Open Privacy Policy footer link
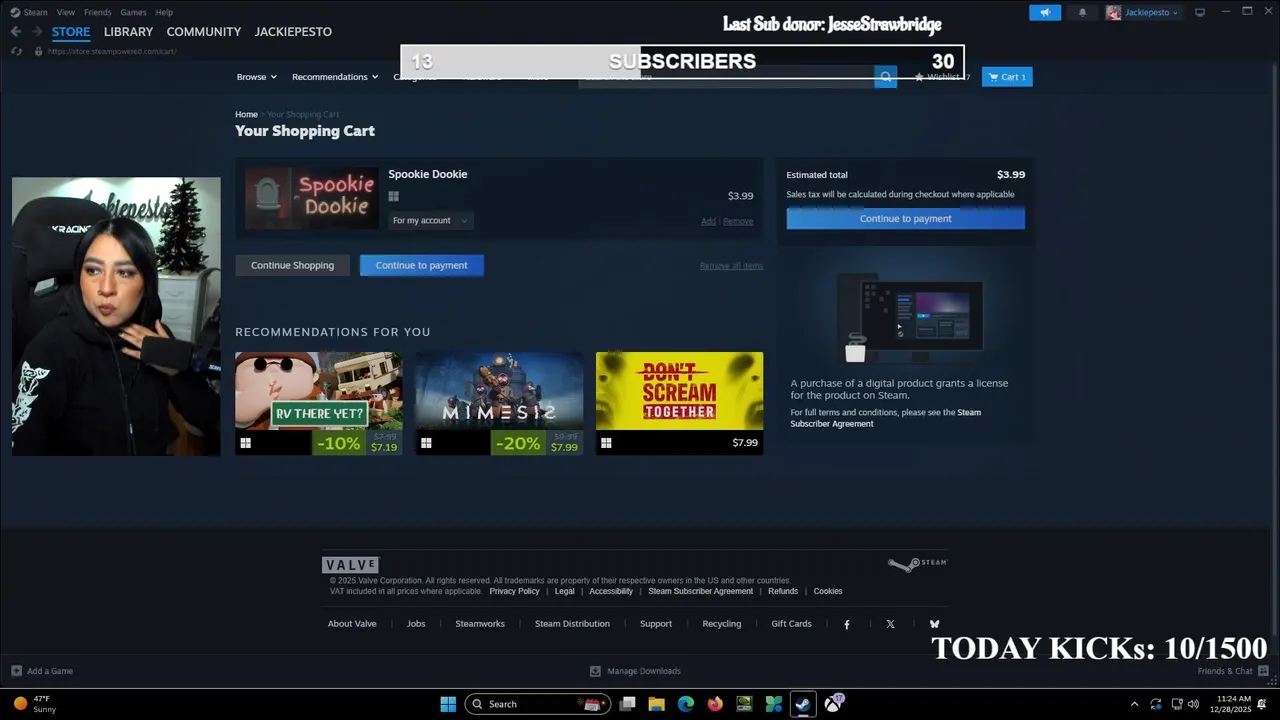Image resolution: width=1280 pixels, height=720 pixels. tap(514, 591)
